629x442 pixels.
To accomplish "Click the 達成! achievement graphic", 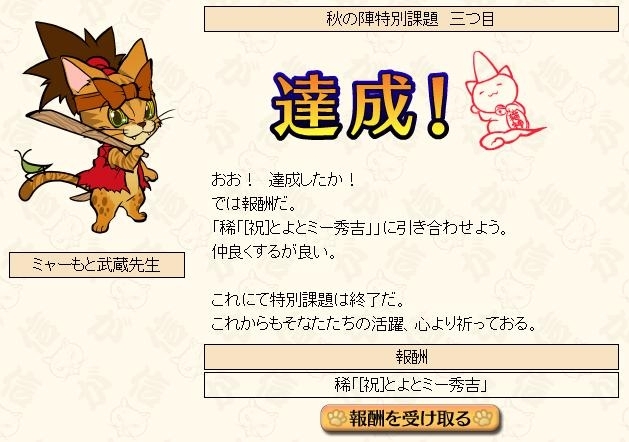I will [x=361, y=105].
